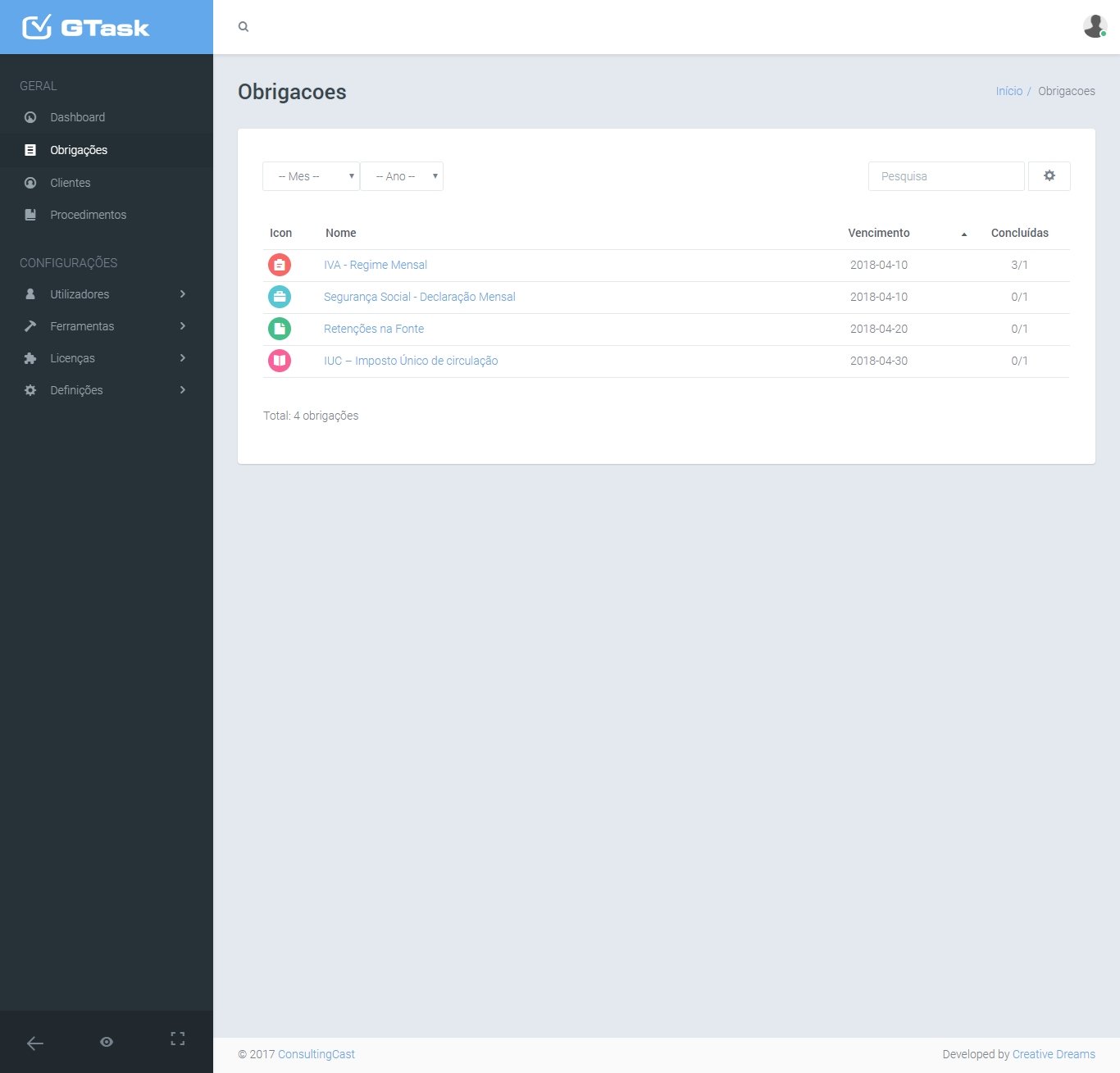
Task: Click the teal Segurança Social briefcase icon
Action: coord(280,297)
